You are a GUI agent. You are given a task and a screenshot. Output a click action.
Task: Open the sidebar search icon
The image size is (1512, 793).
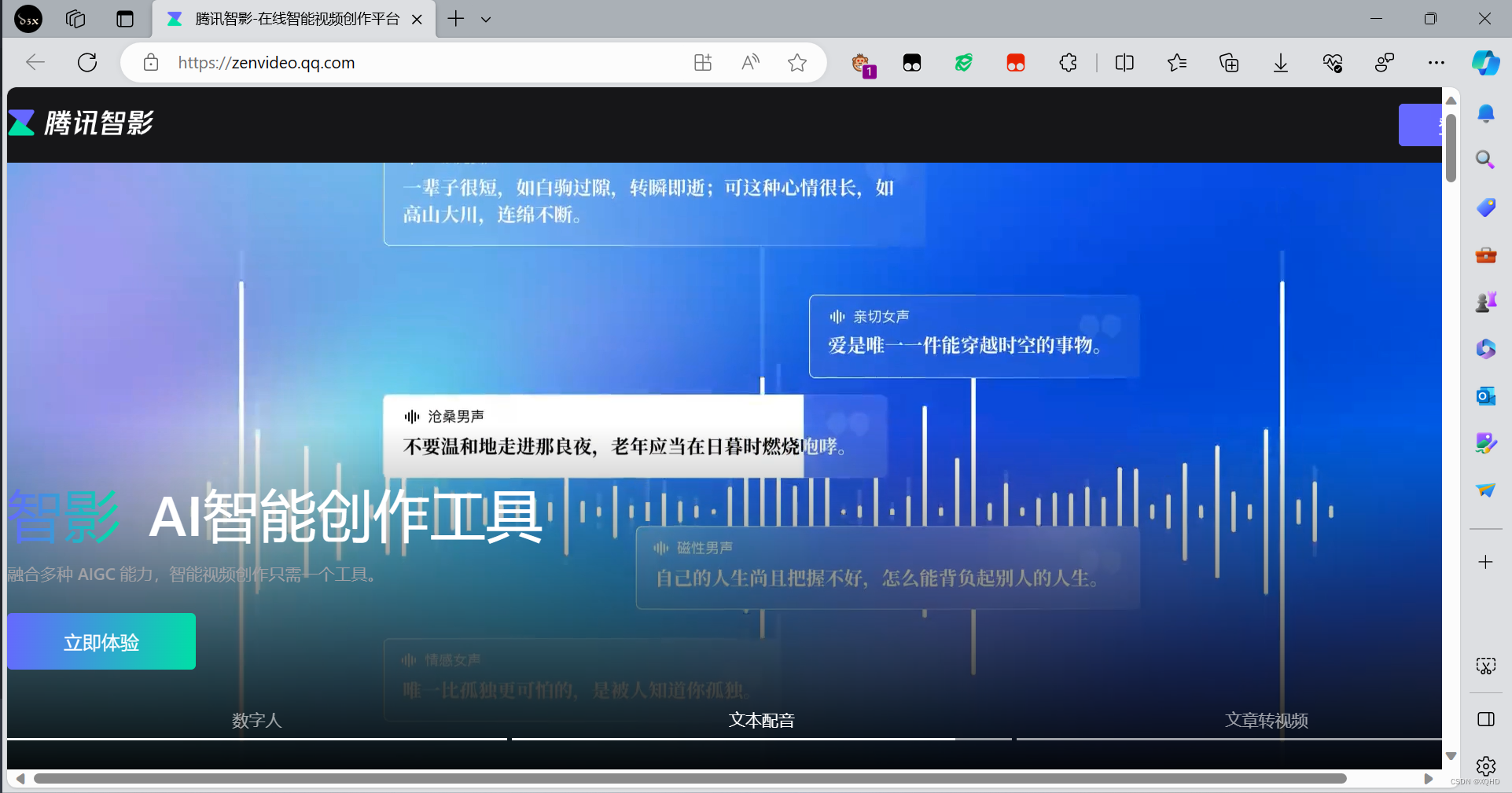coord(1485,160)
